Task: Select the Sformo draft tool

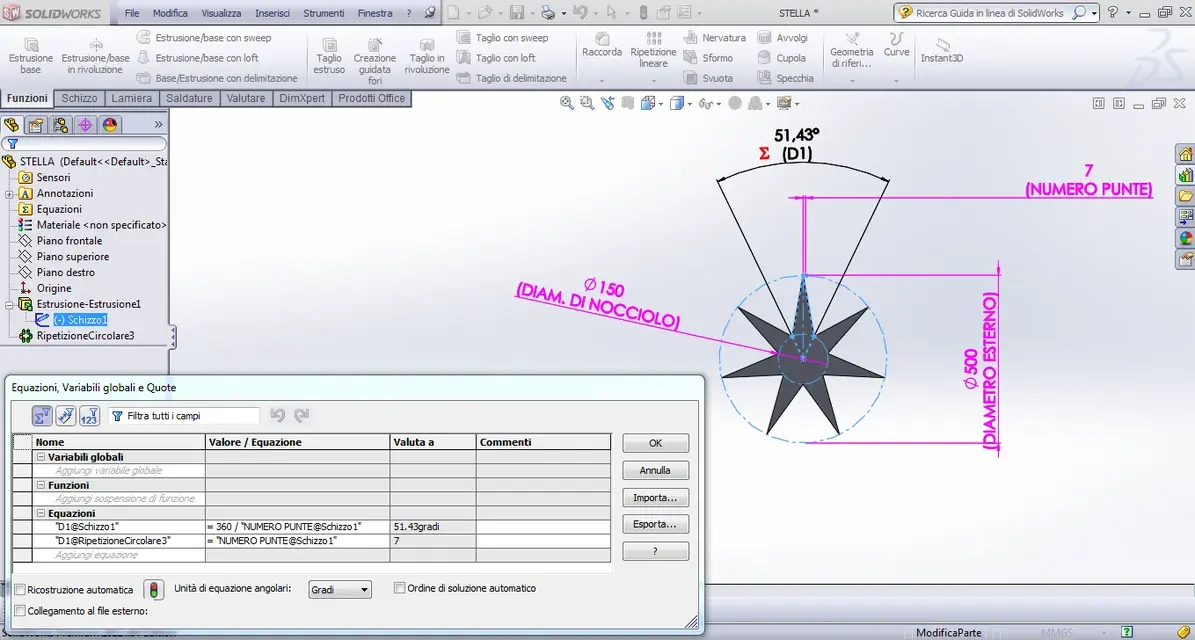Action: click(708, 58)
